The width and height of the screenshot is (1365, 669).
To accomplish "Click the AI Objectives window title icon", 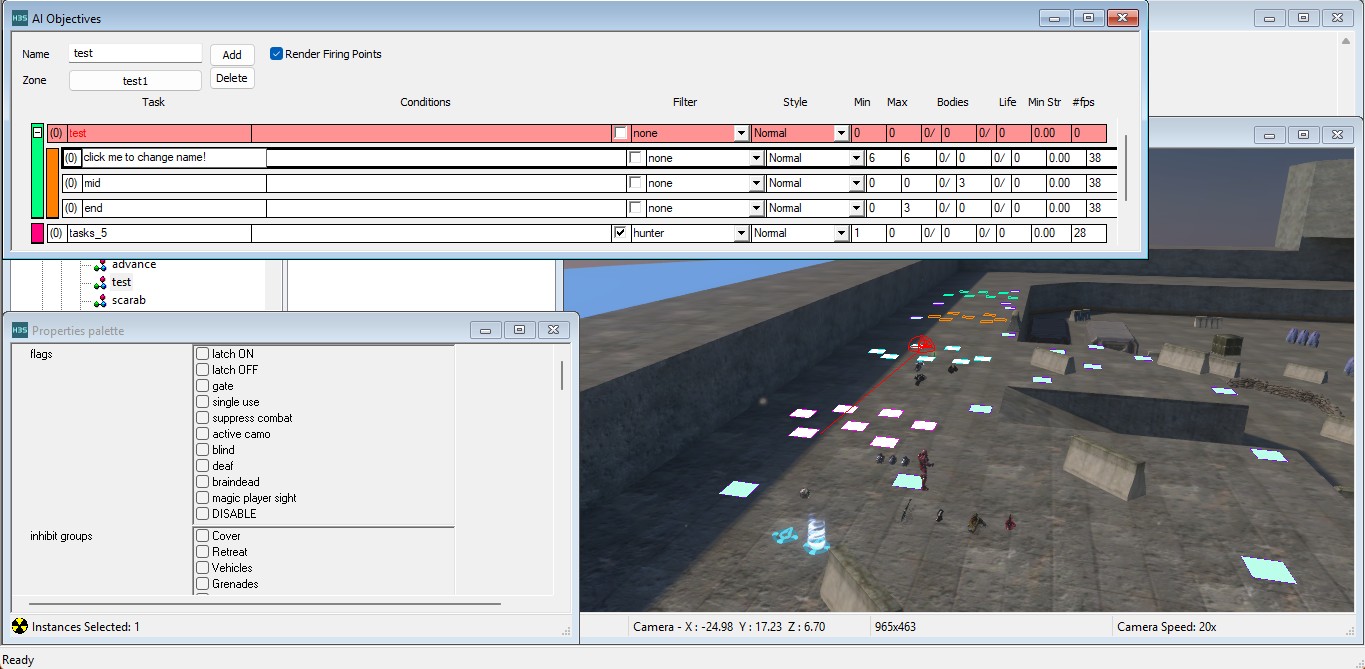I will point(19,18).
